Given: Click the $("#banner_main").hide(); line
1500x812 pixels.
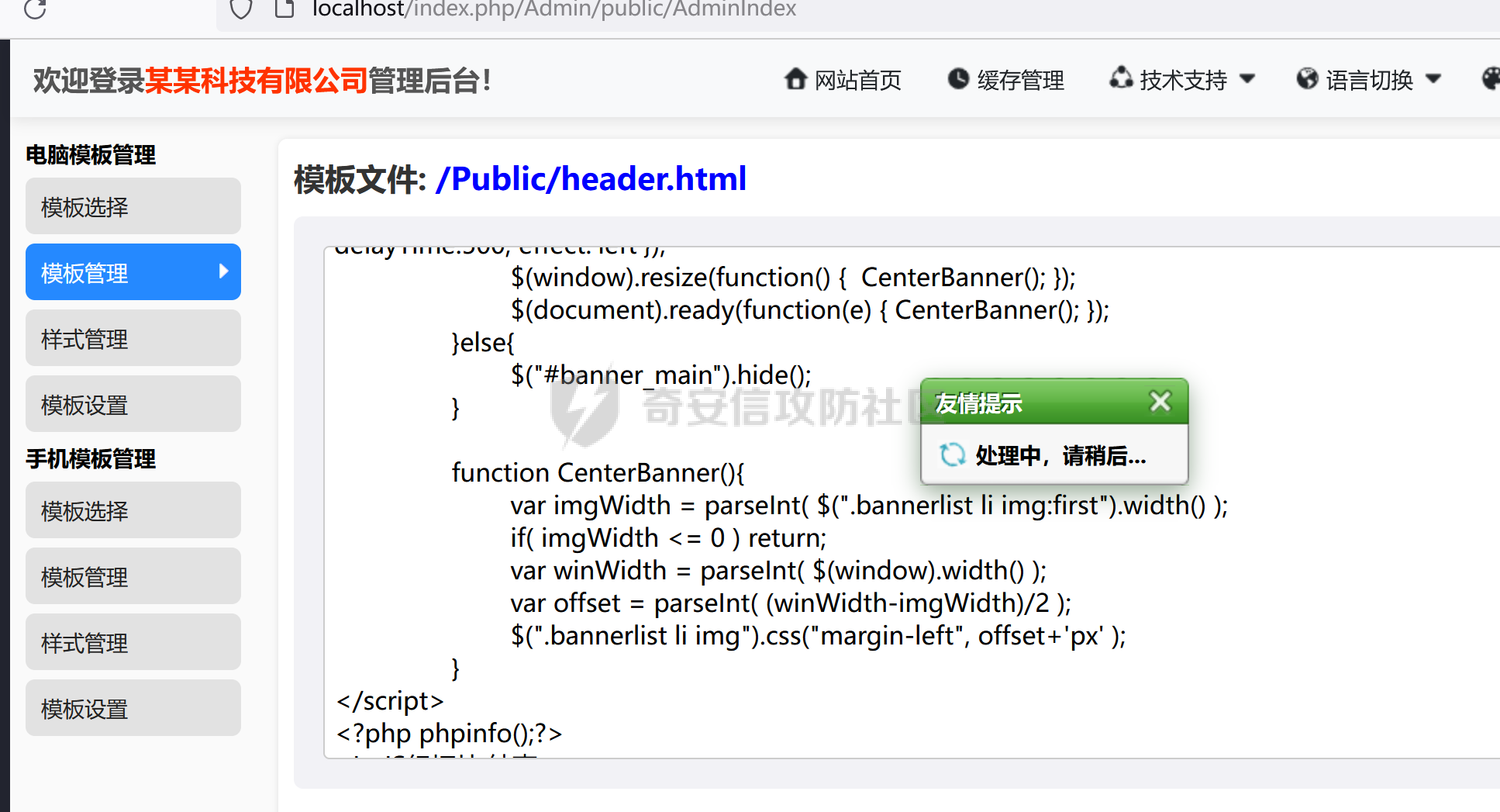Looking at the screenshot, I should pyautogui.click(x=661, y=374).
